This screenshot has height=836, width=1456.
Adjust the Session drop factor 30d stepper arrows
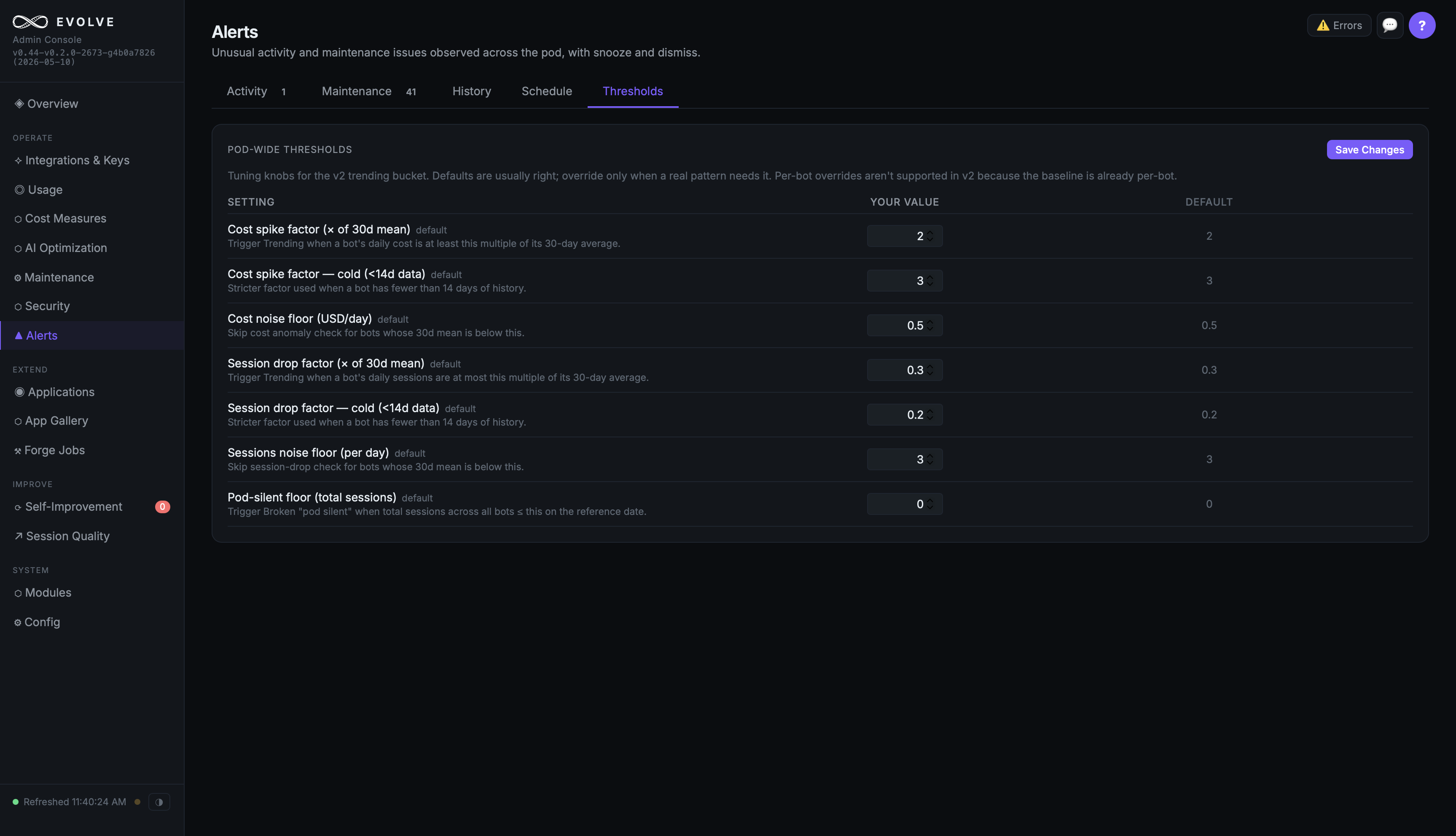click(x=930, y=370)
